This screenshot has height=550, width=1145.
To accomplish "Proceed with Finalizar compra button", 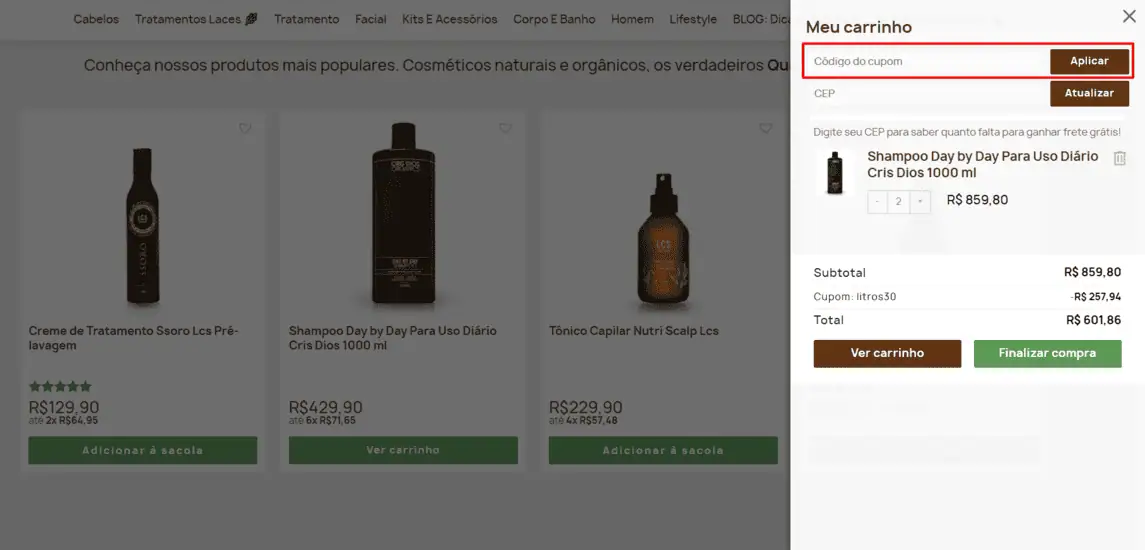I will pyautogui.click(x=1047, y=354).
